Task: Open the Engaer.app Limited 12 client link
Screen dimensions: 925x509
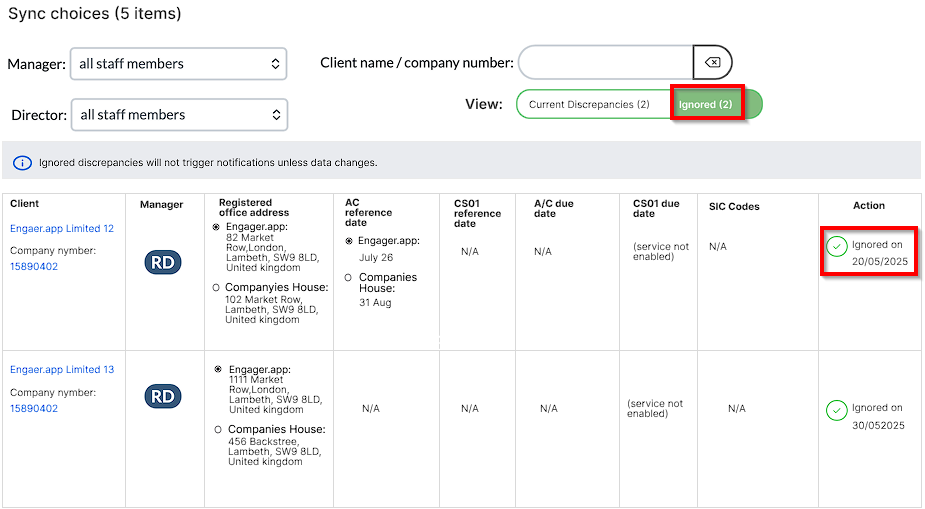Action: point(62,229)
